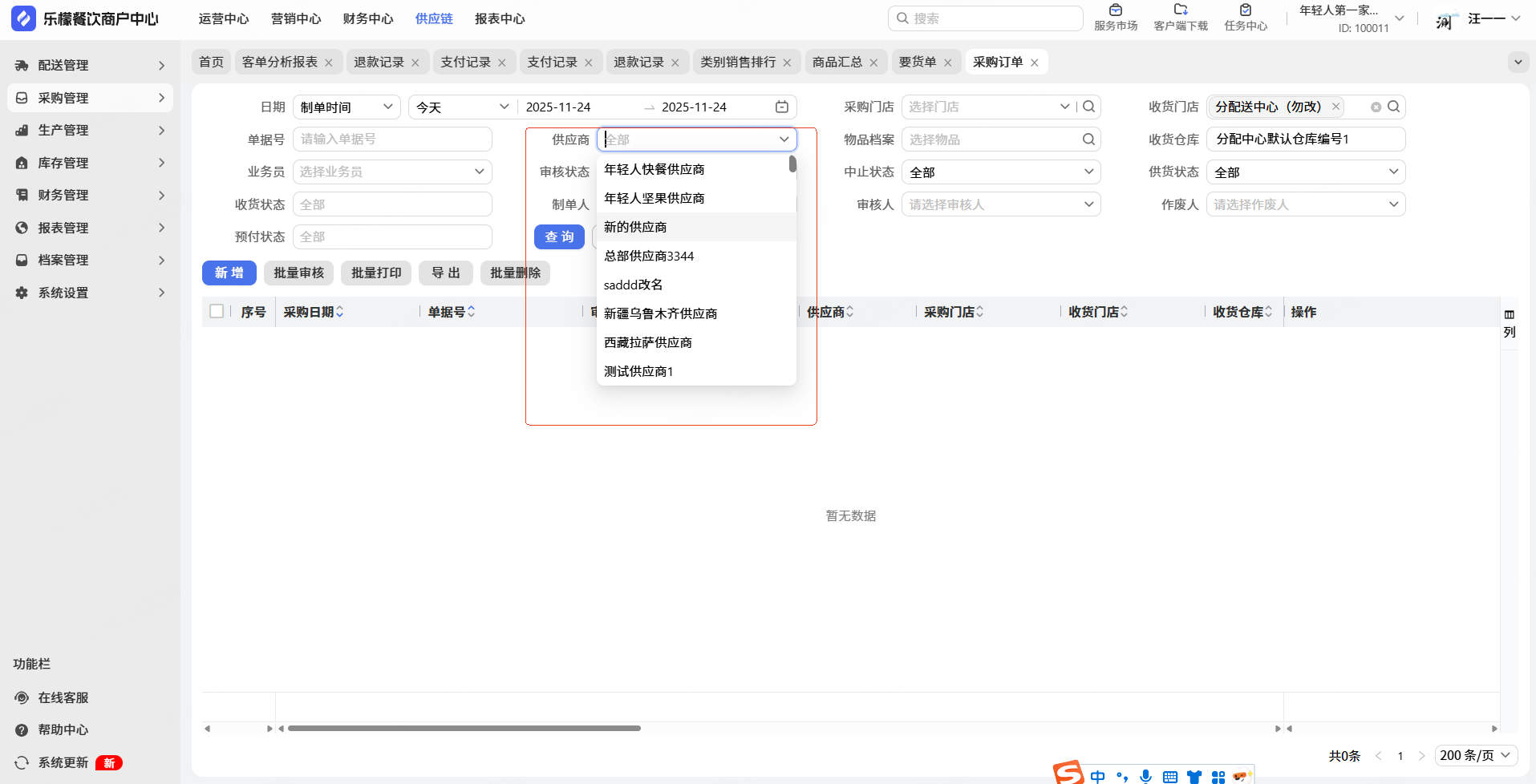
Task: Click the 查询 query button
Action: 559,237
